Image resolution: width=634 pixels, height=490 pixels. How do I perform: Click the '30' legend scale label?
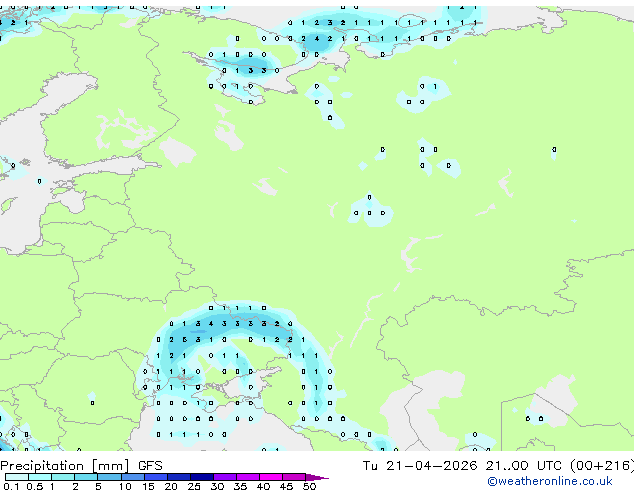click(217, 486)
